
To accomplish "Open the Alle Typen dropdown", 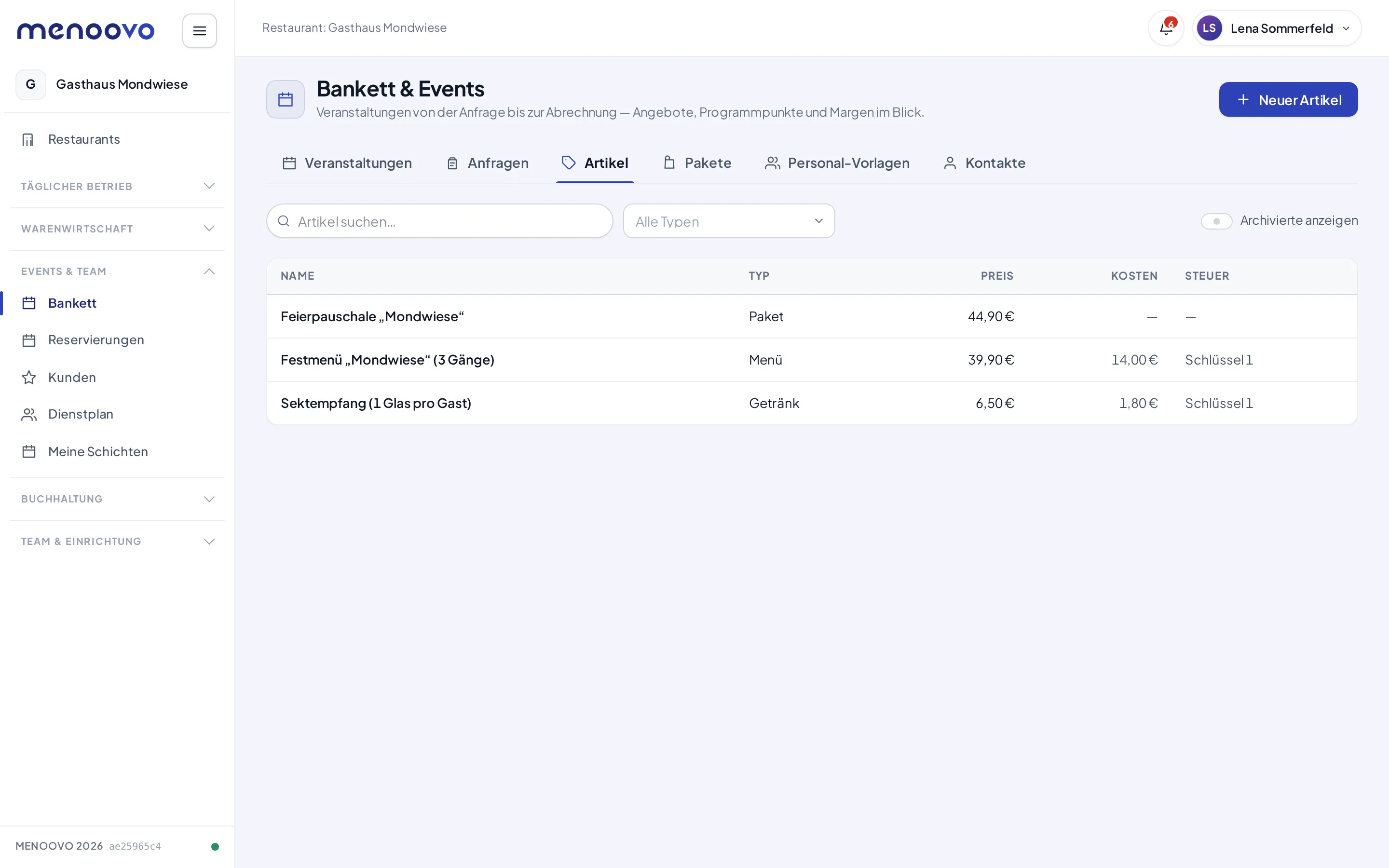I will 729,221.
